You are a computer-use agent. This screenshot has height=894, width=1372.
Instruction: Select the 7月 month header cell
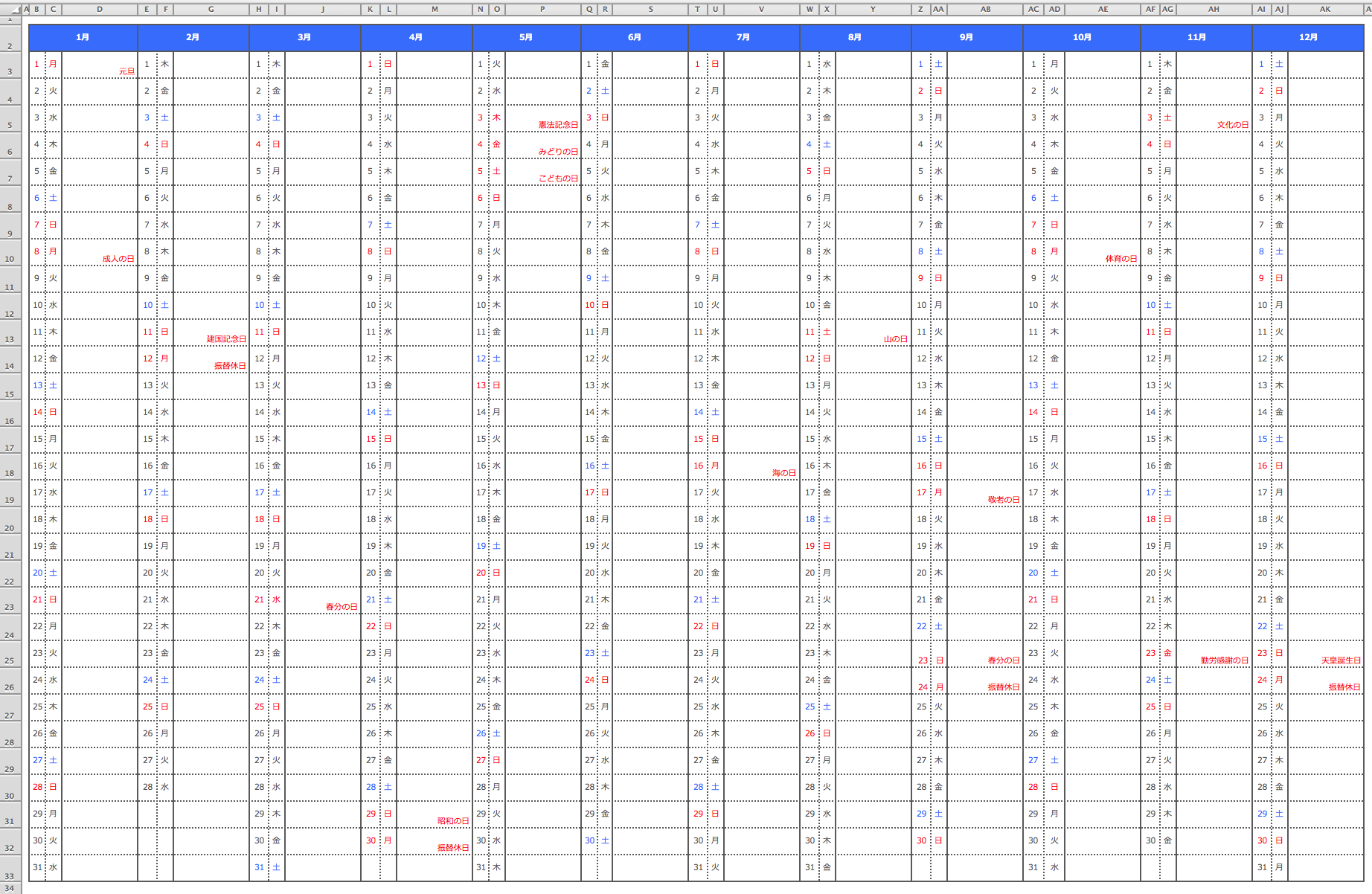[x=744, y=37]
